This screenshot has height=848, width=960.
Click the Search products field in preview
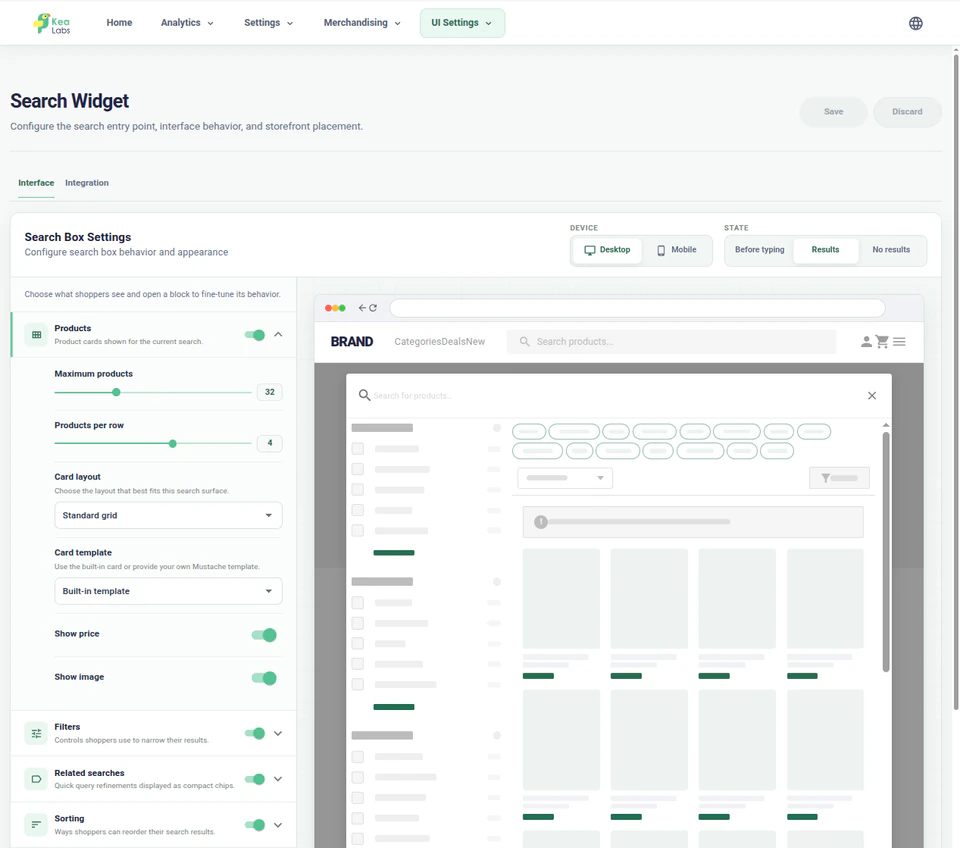(x=671, y=342)
